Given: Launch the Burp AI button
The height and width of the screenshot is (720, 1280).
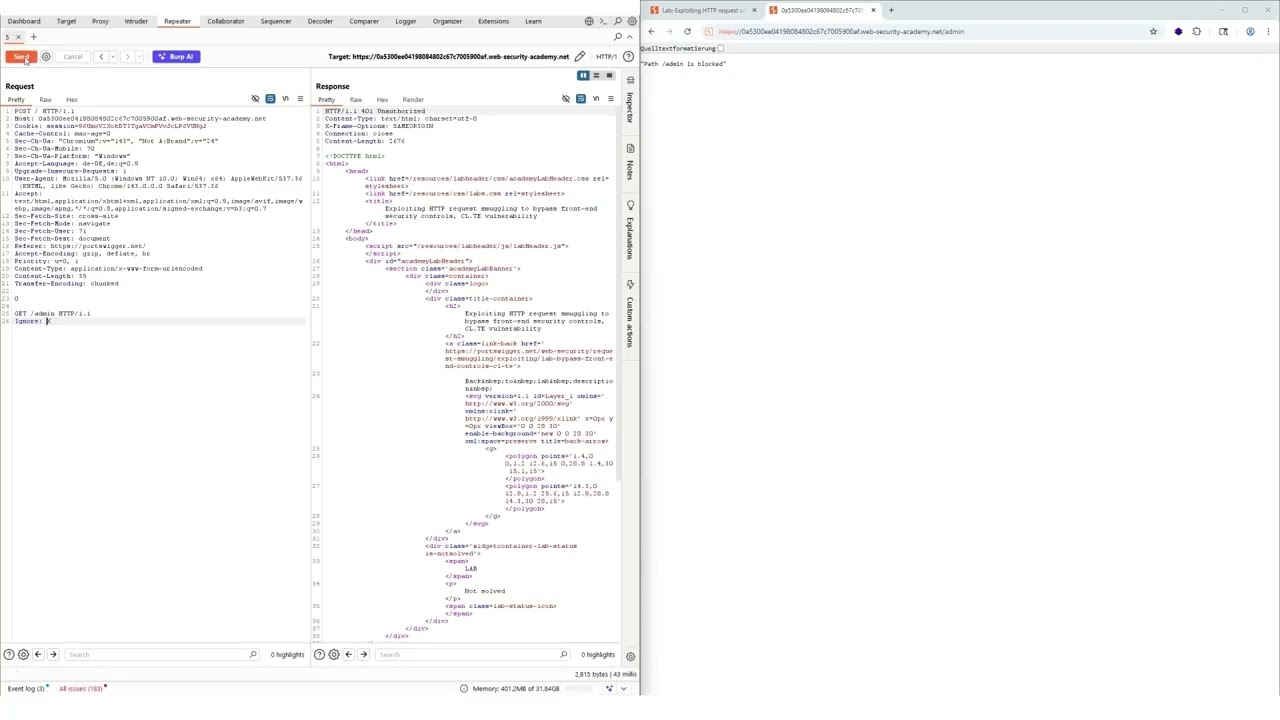Looking at the screenshot, I should click(x=176, y=57).
